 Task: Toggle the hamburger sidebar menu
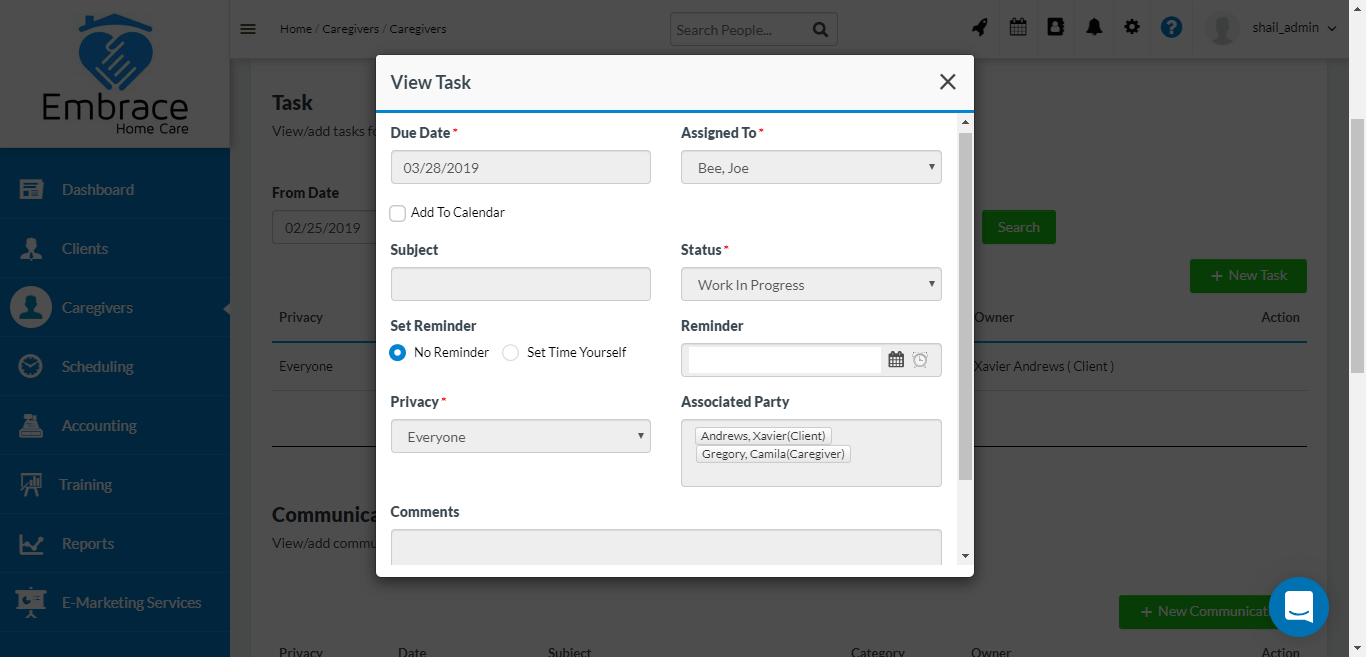(x=248, y=29)
